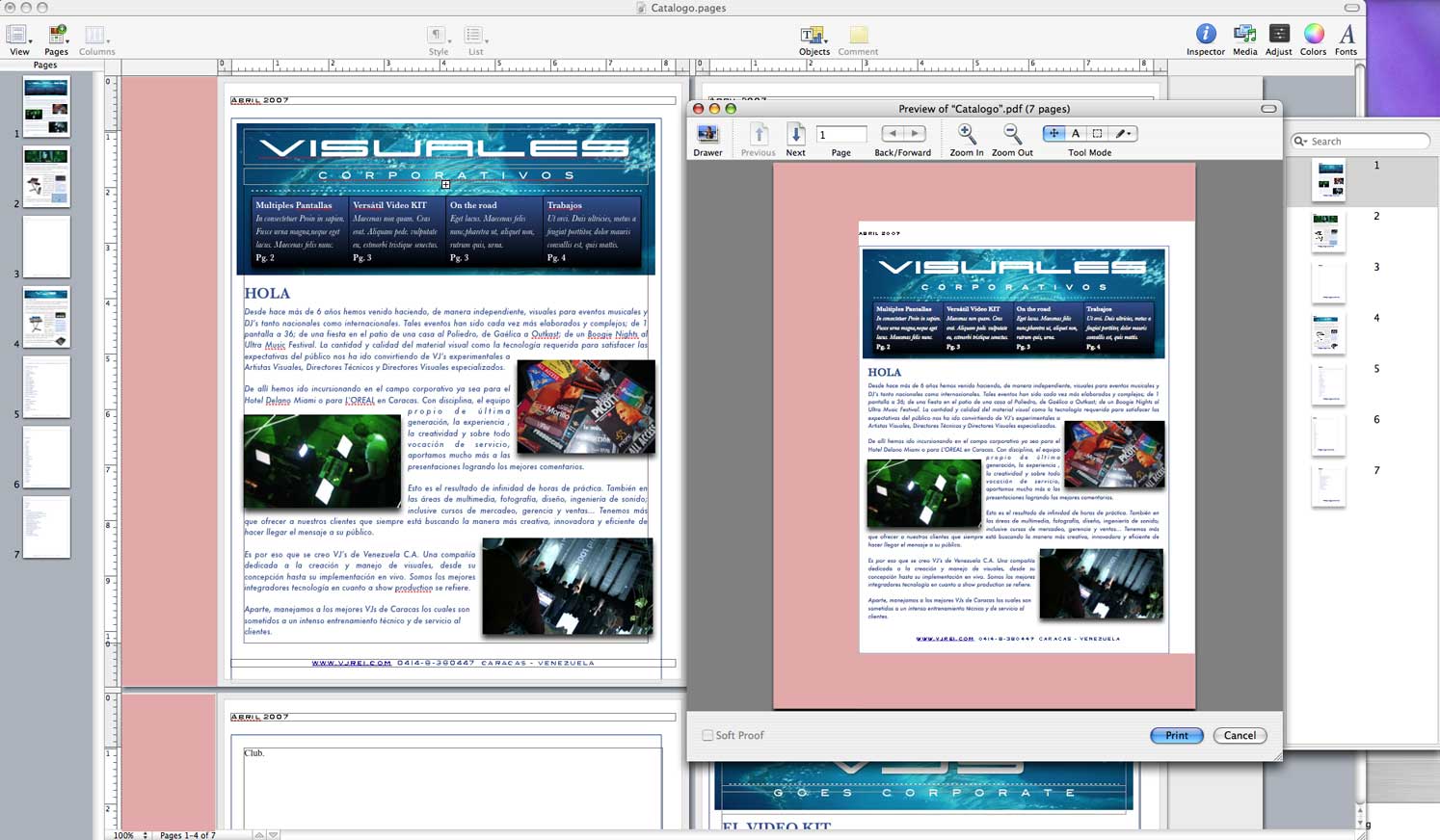Select page 3 thumbnail in Pages sidebar
Viewport: 1440px width, 840px height.
pyautogui.click(x=46, y=247)
